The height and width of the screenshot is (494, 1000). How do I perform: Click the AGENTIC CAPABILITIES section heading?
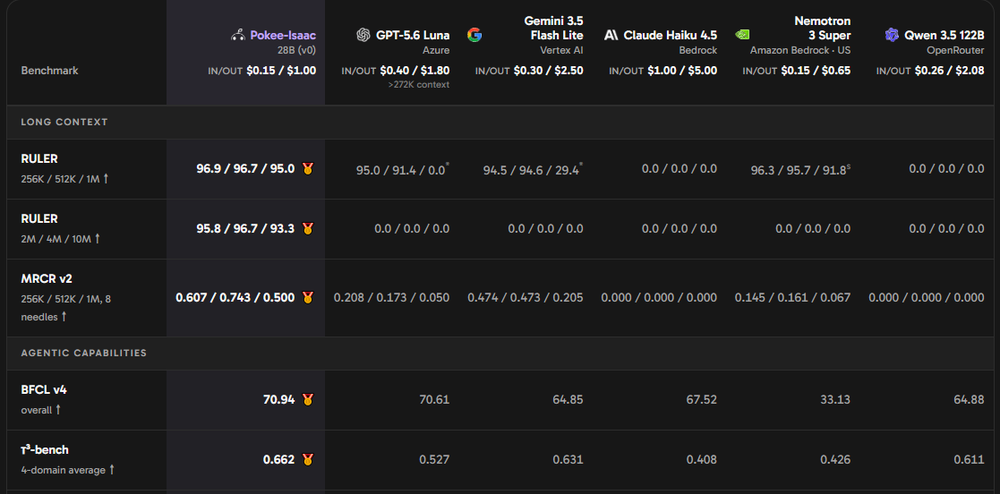coord(84,352)
